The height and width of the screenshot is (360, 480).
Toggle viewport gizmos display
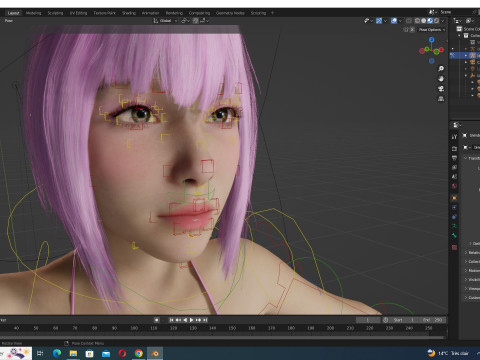(379, 21)
